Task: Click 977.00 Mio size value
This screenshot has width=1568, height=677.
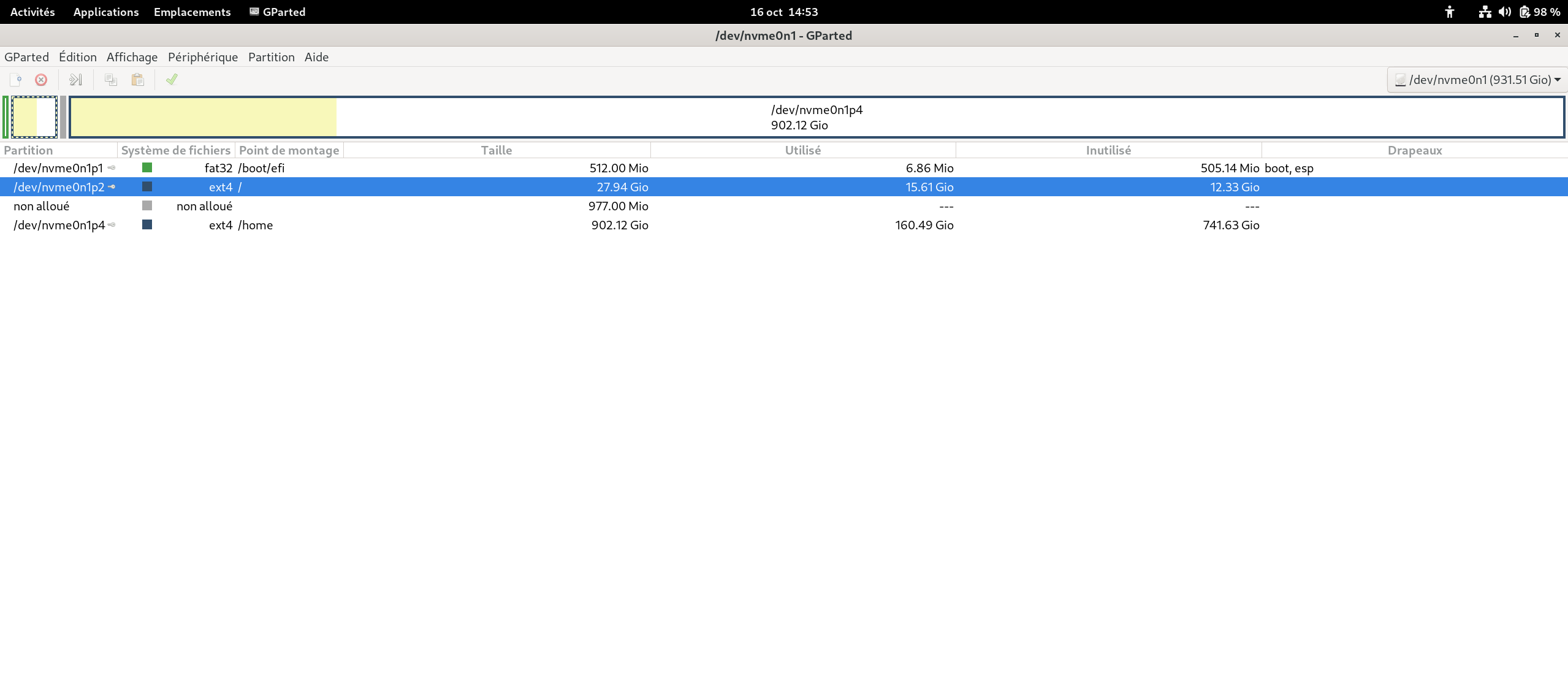Action: tap(618, 205)
